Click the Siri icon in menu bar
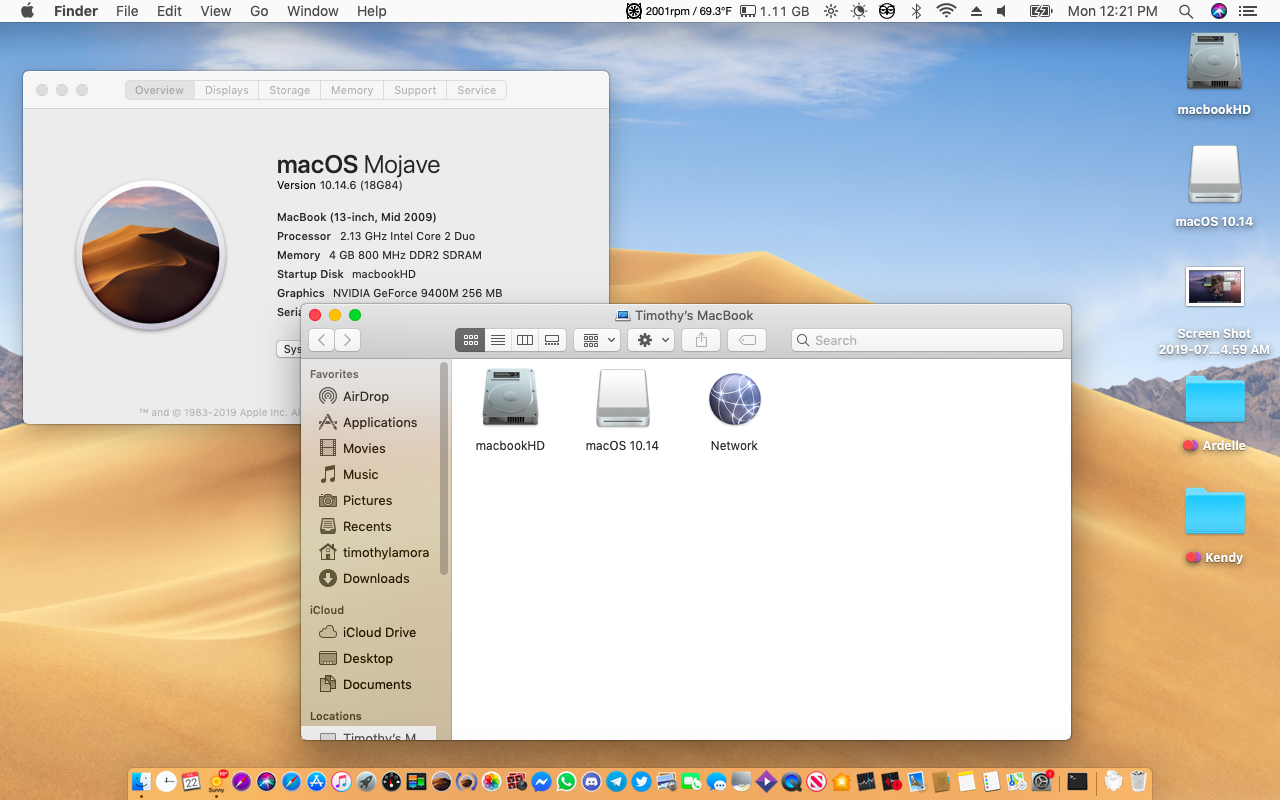This screenshot has width=1280, height=800. tap(1218, 11)
